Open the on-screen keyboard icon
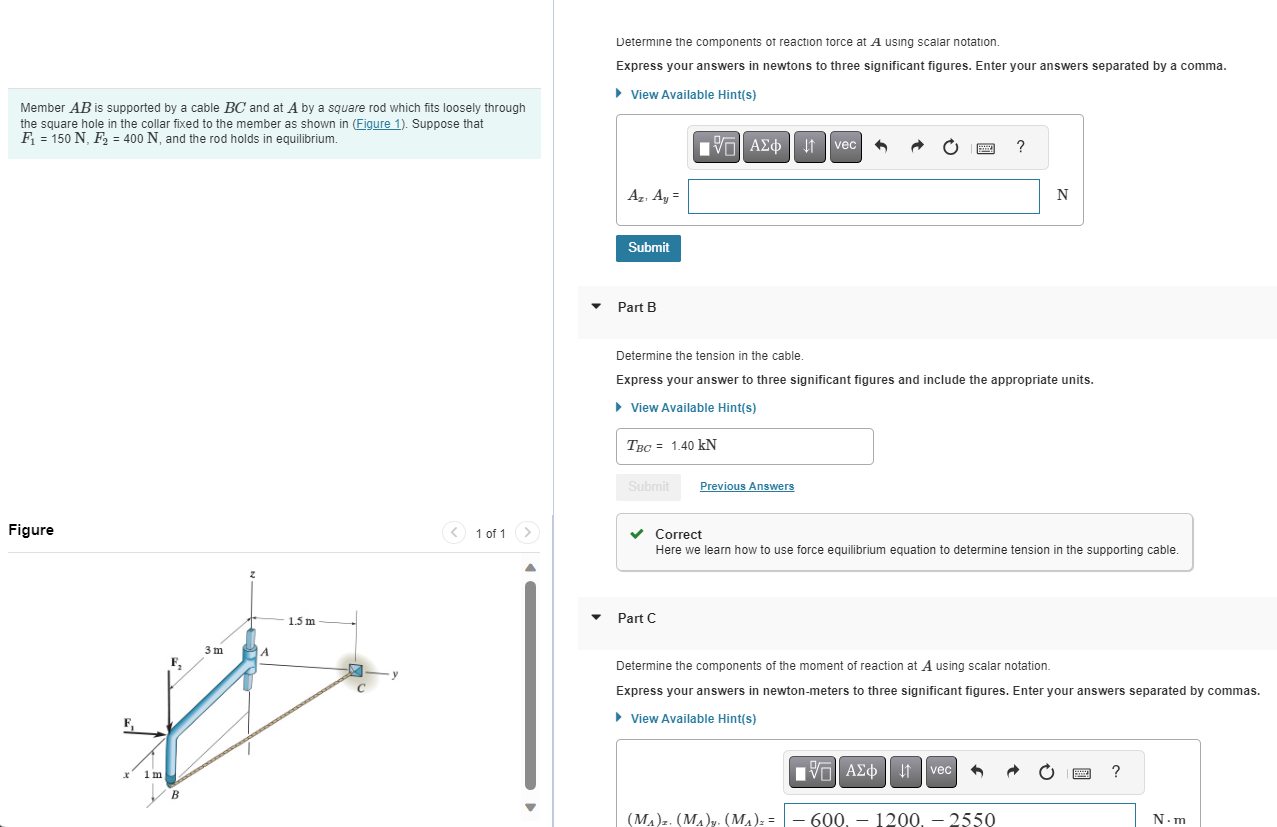Viewport: 1277px width, 827px height. 985,147
